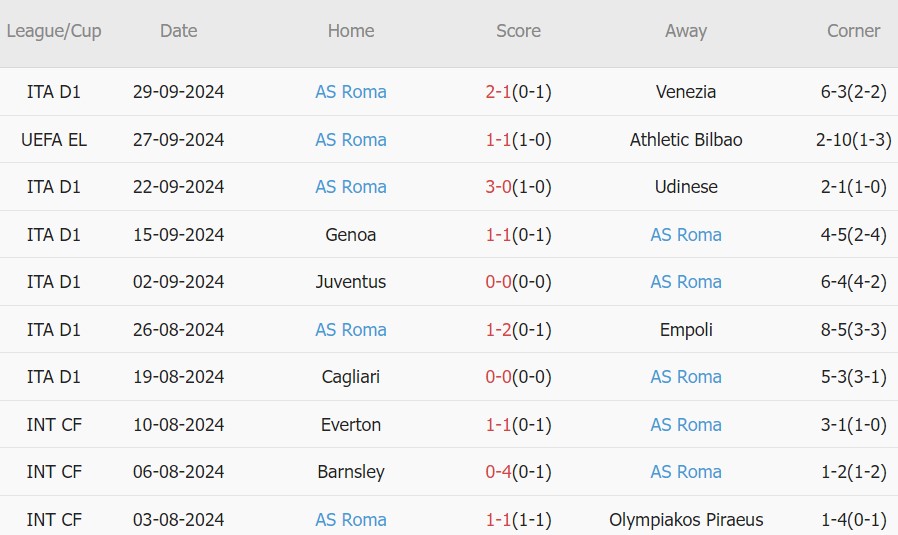Click Athletic Bilbao away team name
The width and height of the screenshot is (898, 535).
[686, 140]
